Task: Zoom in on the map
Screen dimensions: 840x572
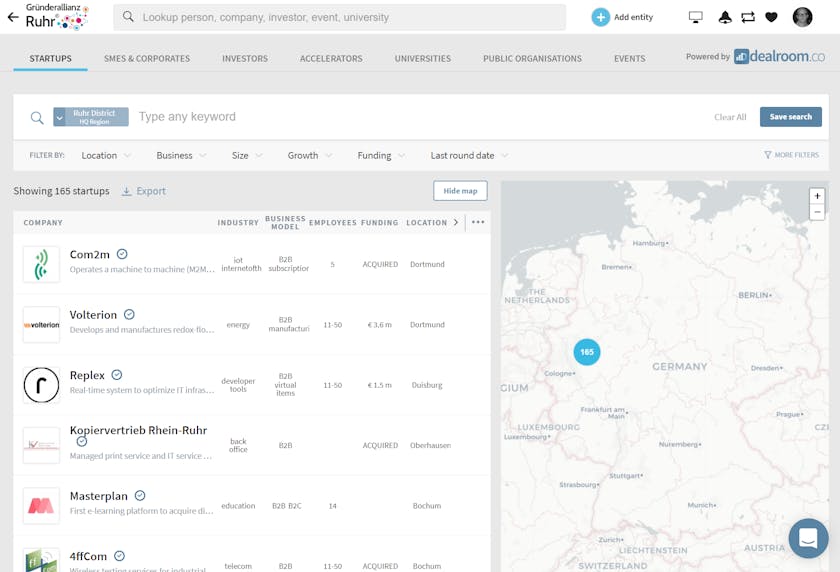Action: pos(817,196)
